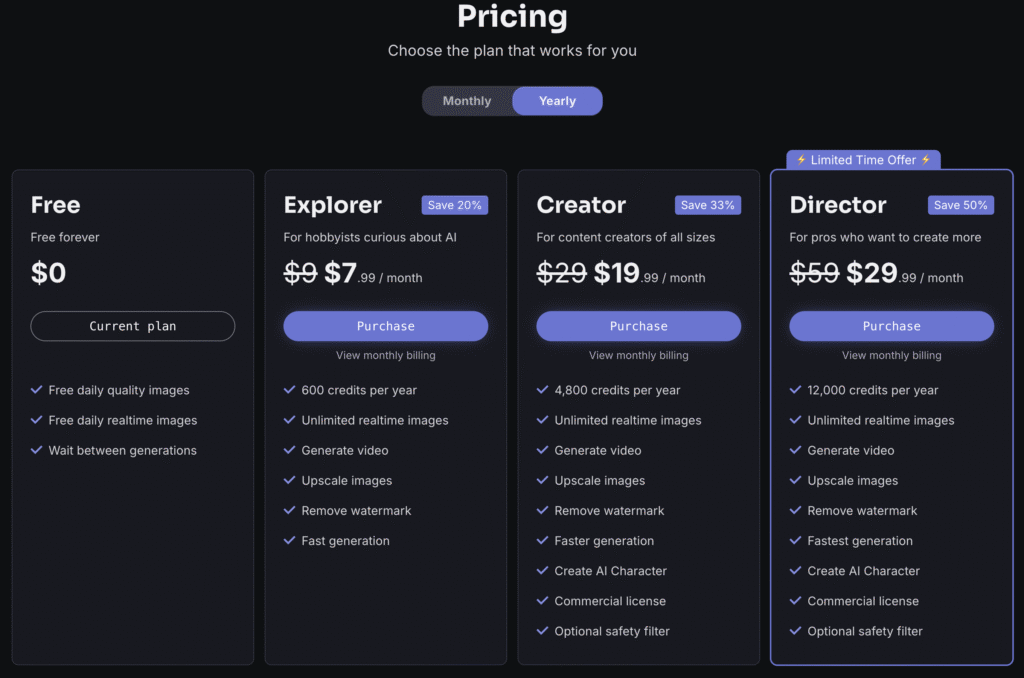The image size is (1024, 678).
Task: Purchase the Explorer plan
Action: 385,326
